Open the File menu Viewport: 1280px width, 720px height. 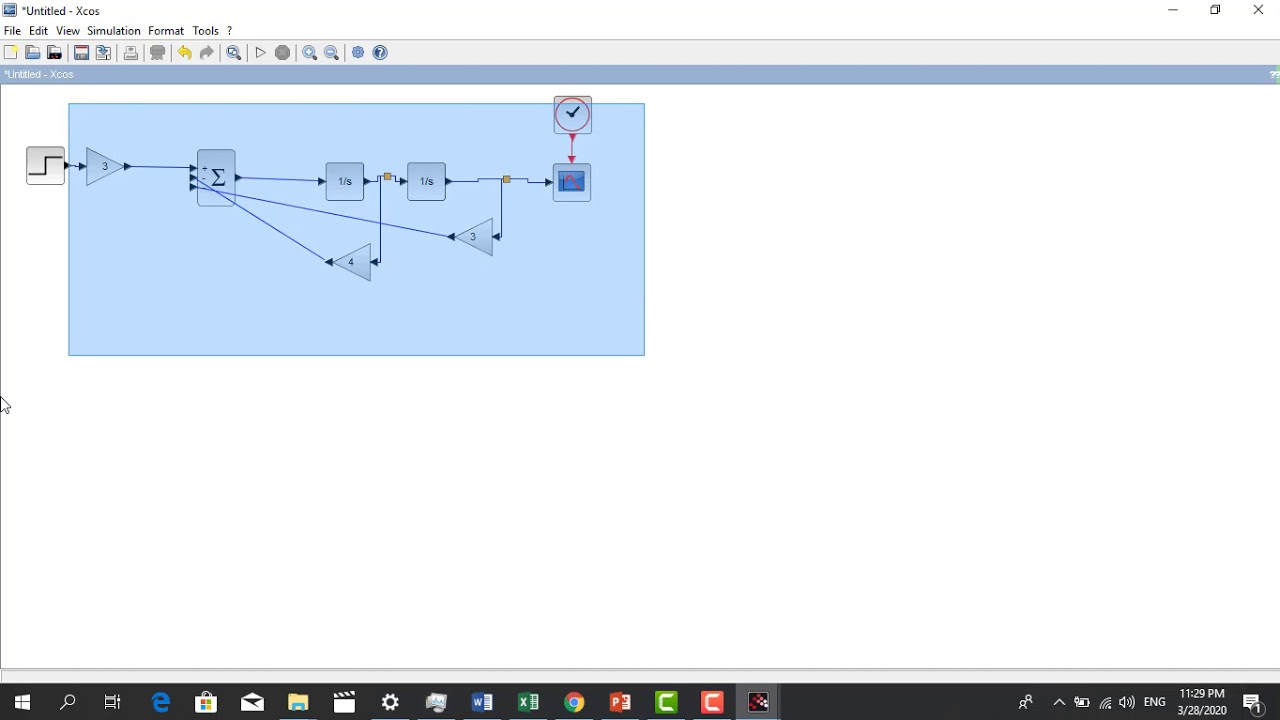tap(12, 31)
